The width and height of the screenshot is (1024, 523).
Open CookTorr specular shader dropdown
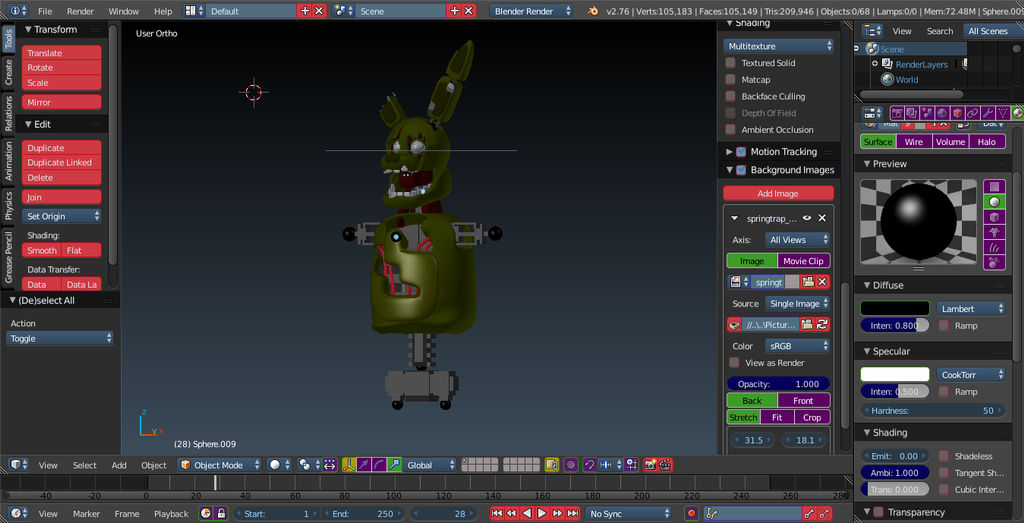click(x=971, y=375)
